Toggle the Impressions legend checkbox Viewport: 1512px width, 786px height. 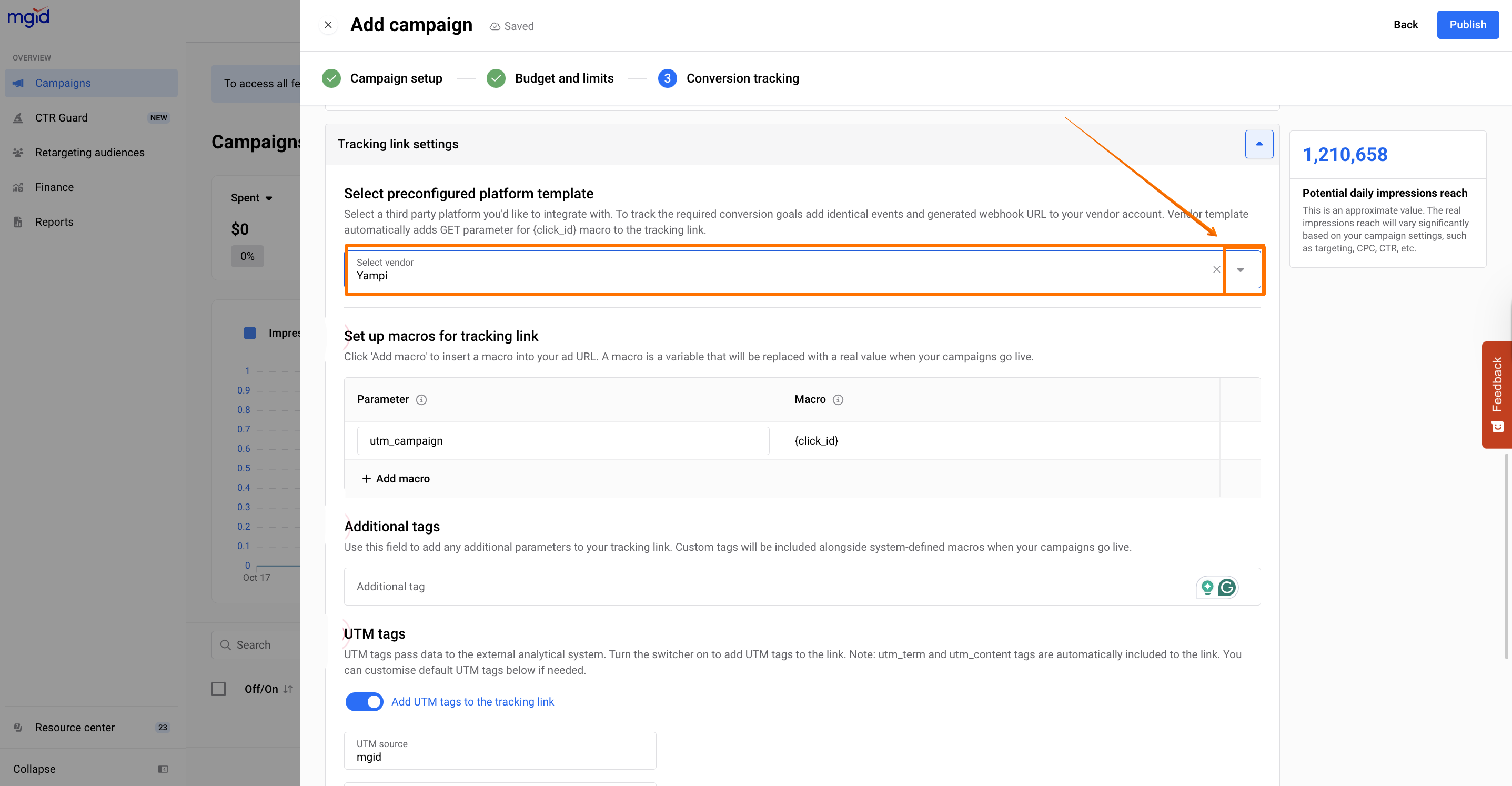[249, 333]
